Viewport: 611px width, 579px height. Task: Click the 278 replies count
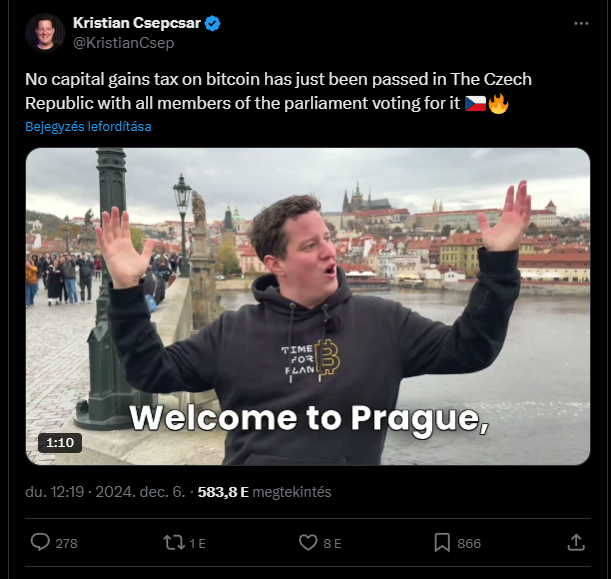(x=66, y=543)
